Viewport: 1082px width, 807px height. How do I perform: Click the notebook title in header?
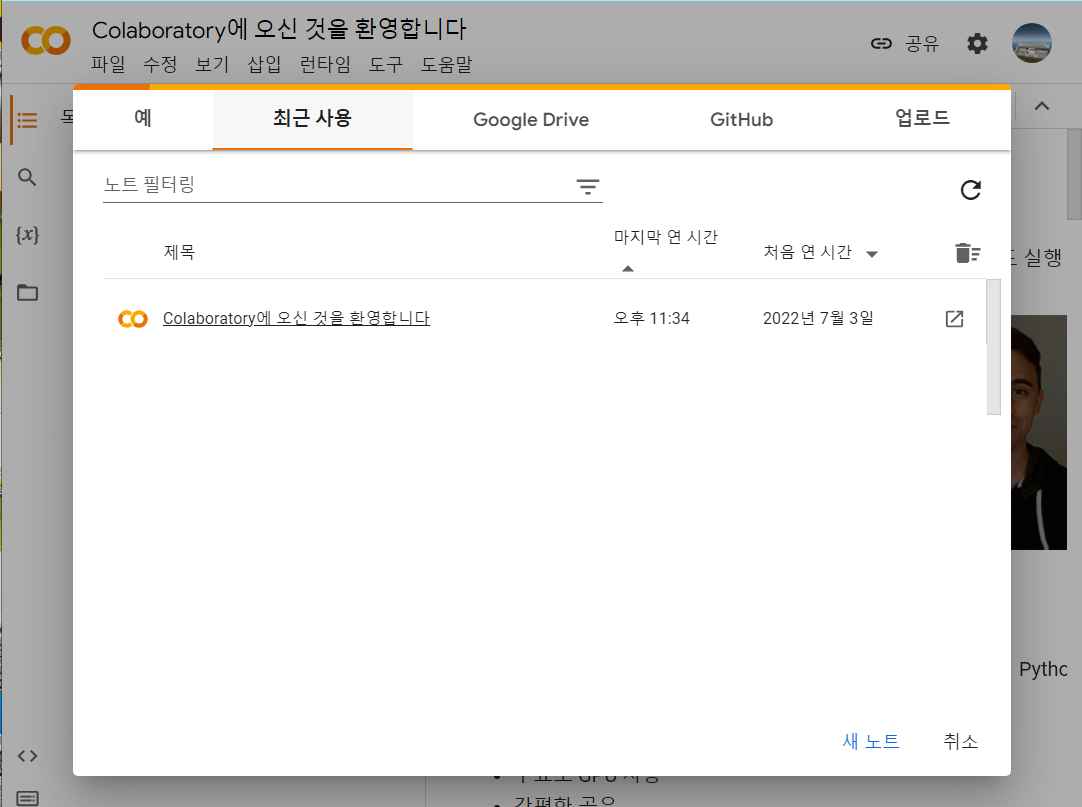(279, 30)
